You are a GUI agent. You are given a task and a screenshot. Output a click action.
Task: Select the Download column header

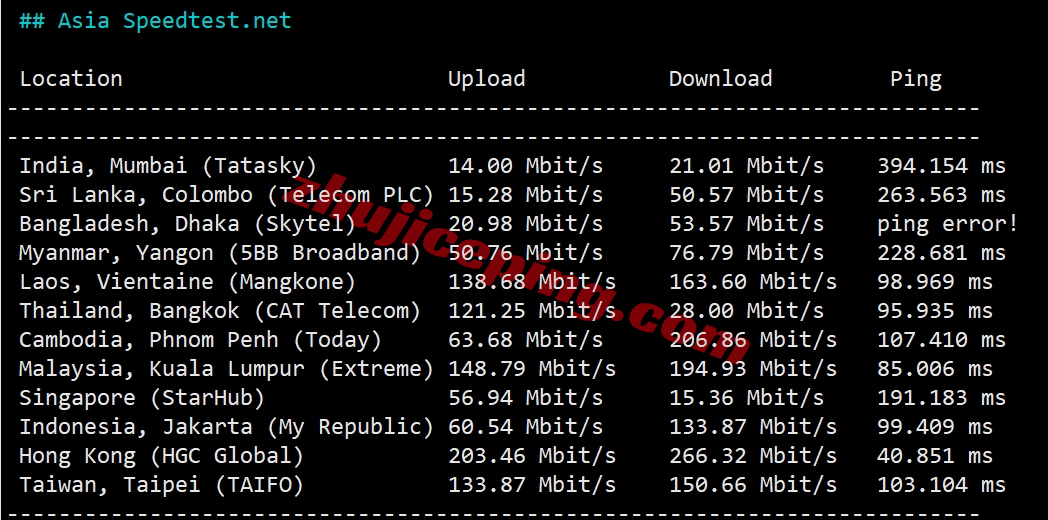pyautogui.click(x=720, y=78)
